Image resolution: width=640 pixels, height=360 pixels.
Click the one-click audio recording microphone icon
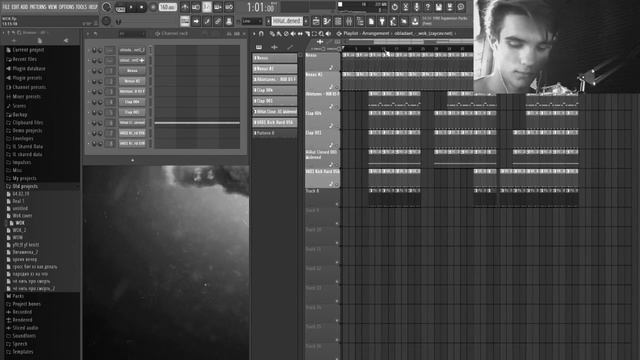[x=416, y=7]
